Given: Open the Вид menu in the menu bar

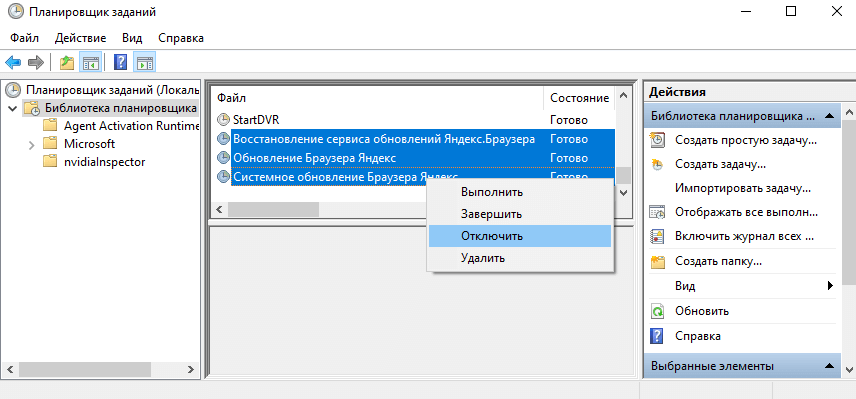Looking at the screenshot, I should [x=132, y=38].
